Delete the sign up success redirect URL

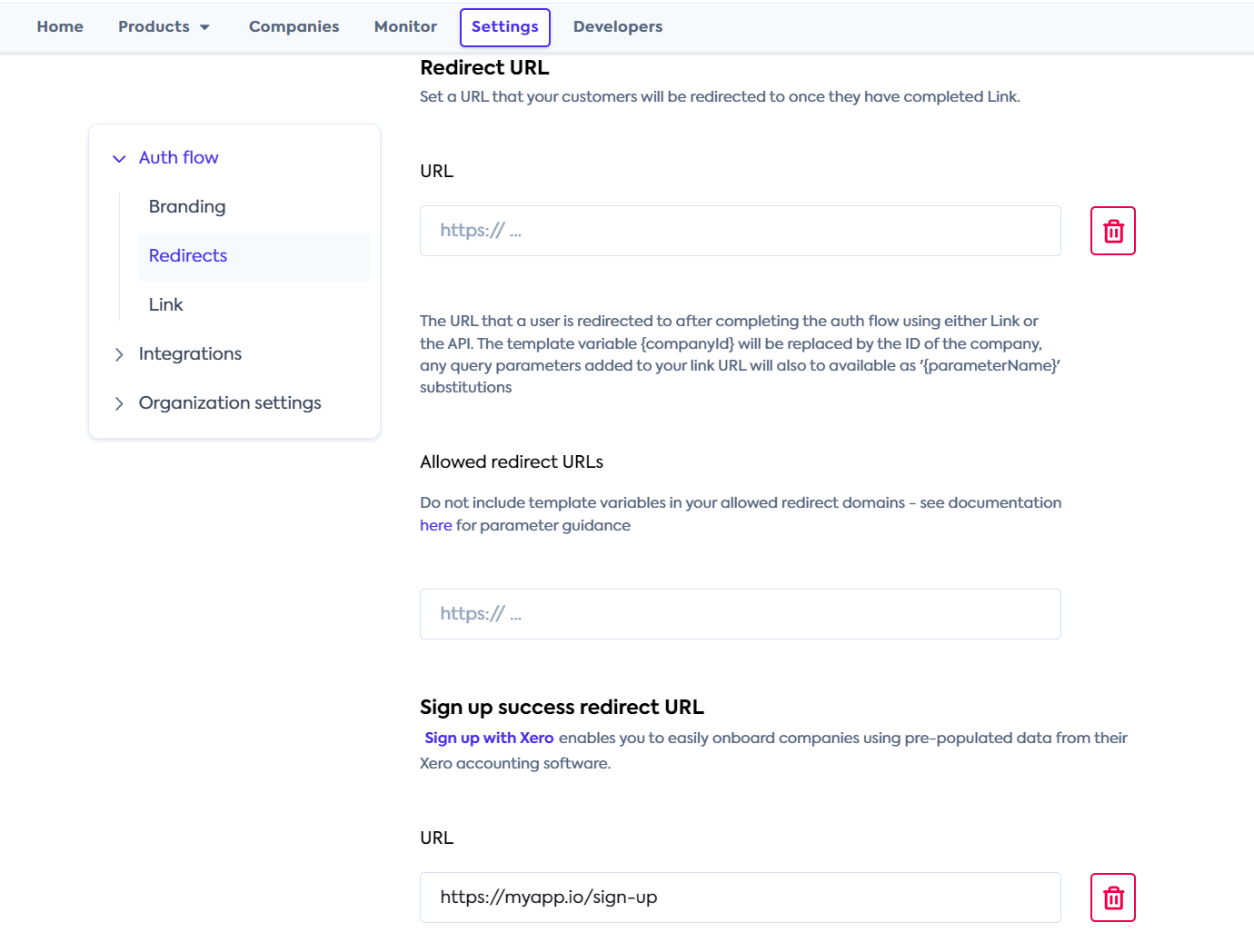click(x=1112, y=897)
